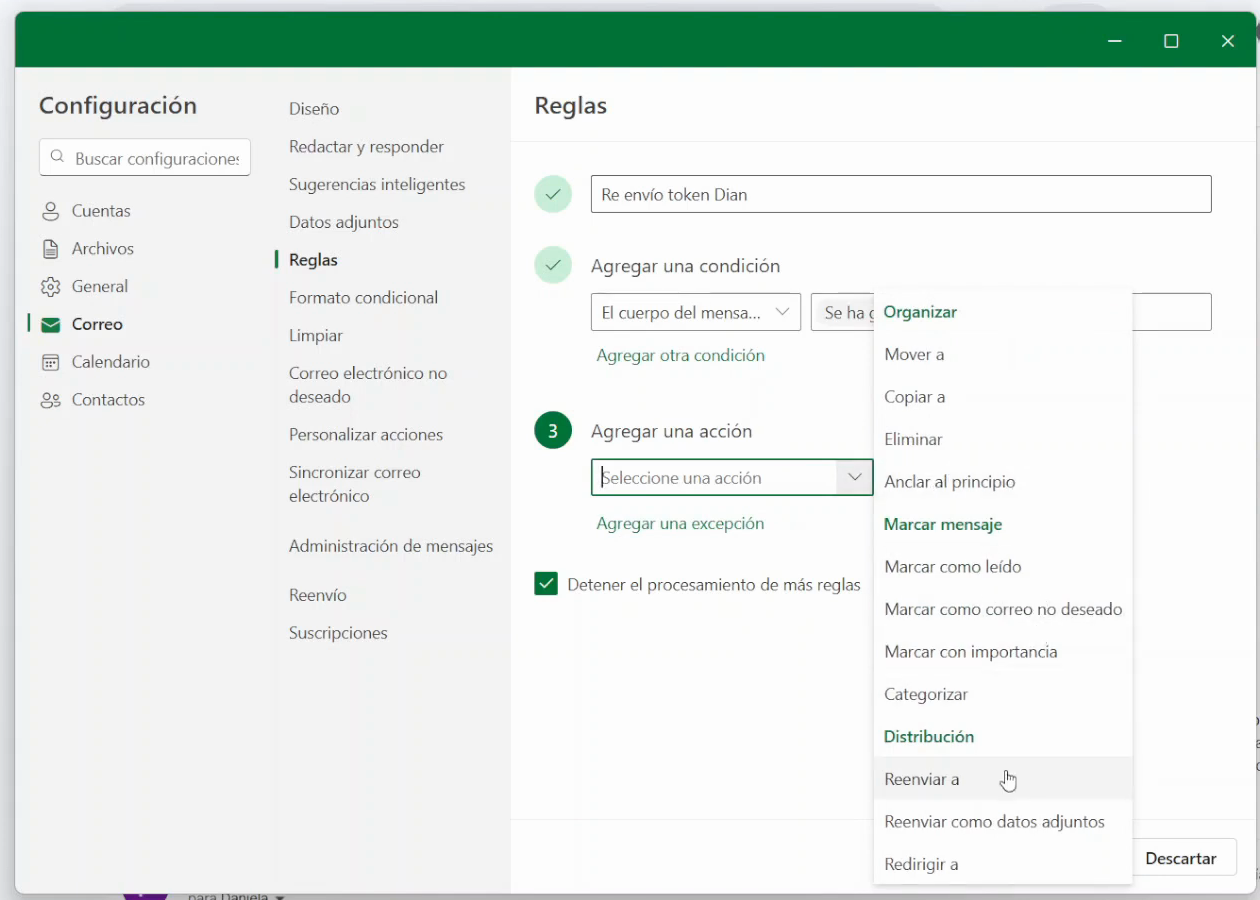Minimize the Configuración window
The height and width of the screenshot is (900, 1260).
coord(1115,41)
